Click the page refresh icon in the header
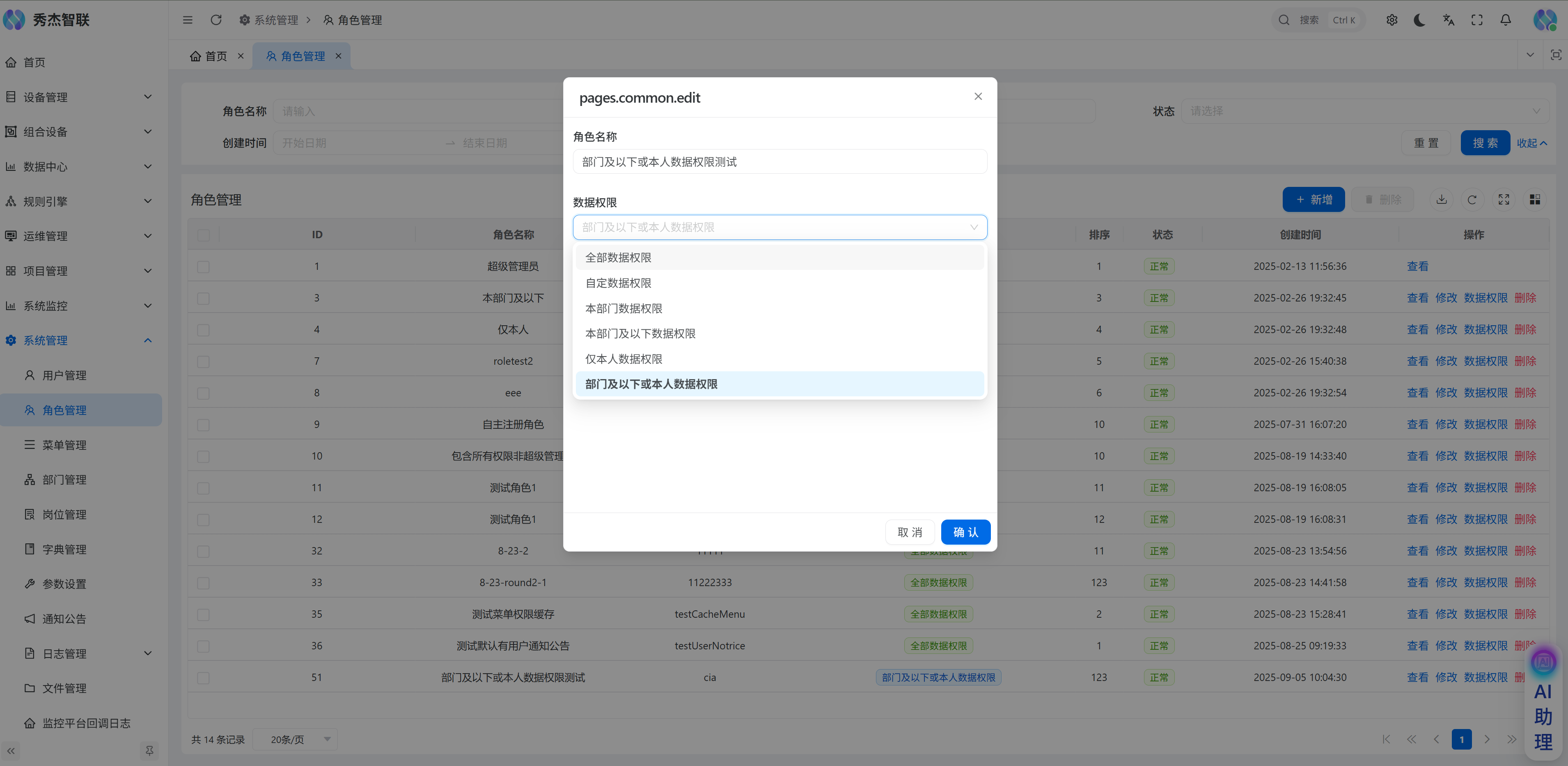This screenshot has width=1568, height=766. (216, 20)
